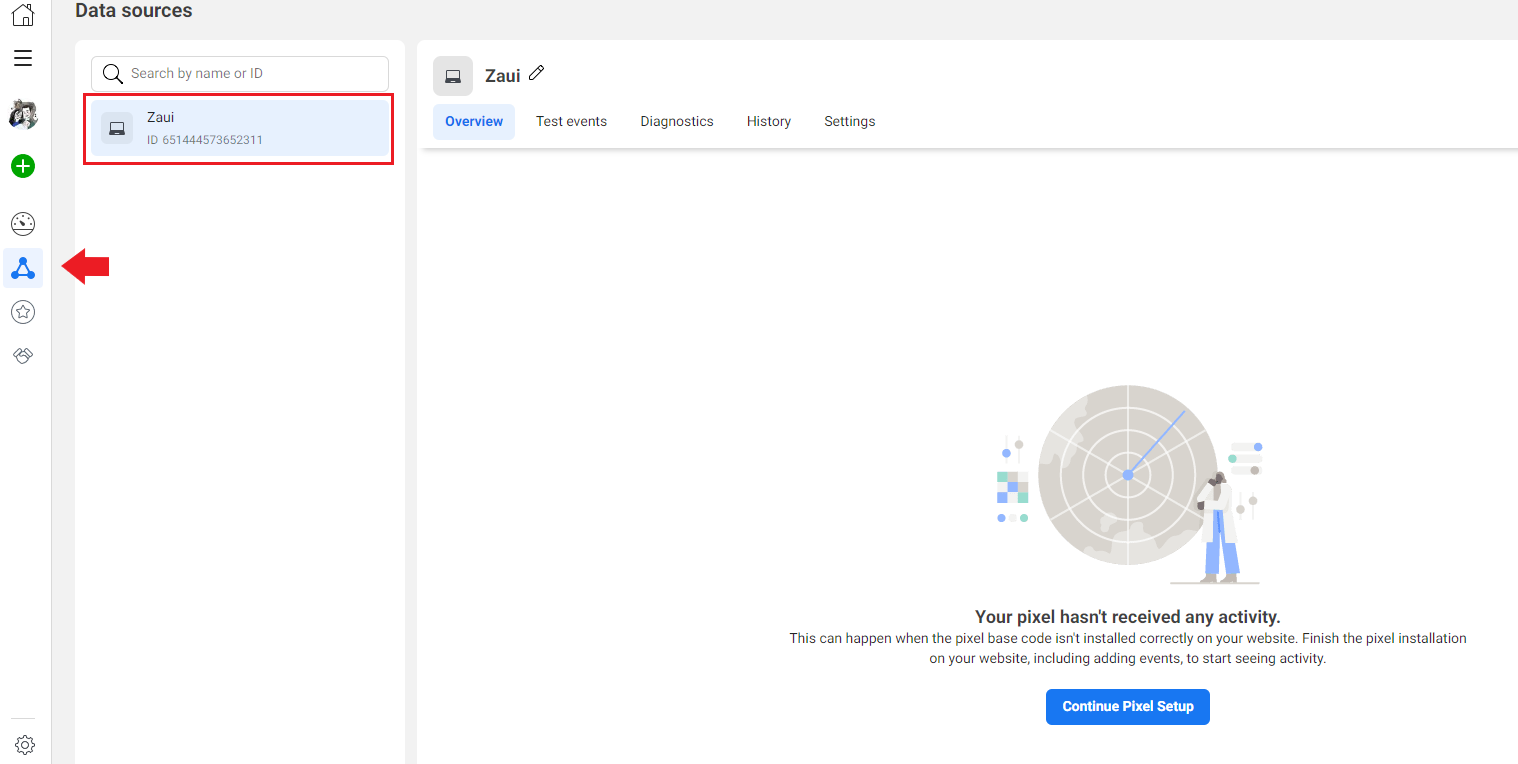
Task: Switch to the Overview tab
Action: point(473,121)
